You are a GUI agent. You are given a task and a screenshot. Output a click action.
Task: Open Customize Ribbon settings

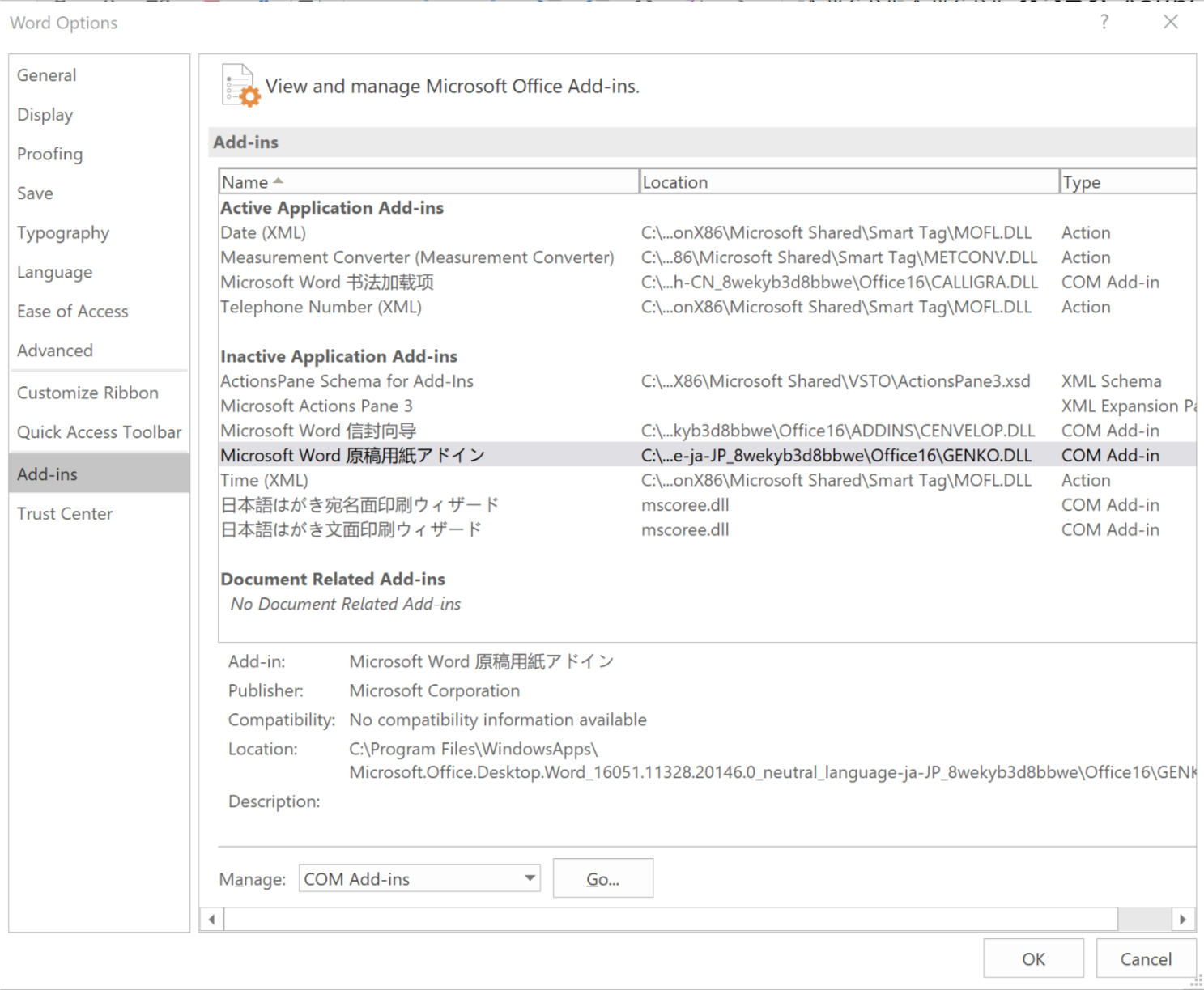100,393
